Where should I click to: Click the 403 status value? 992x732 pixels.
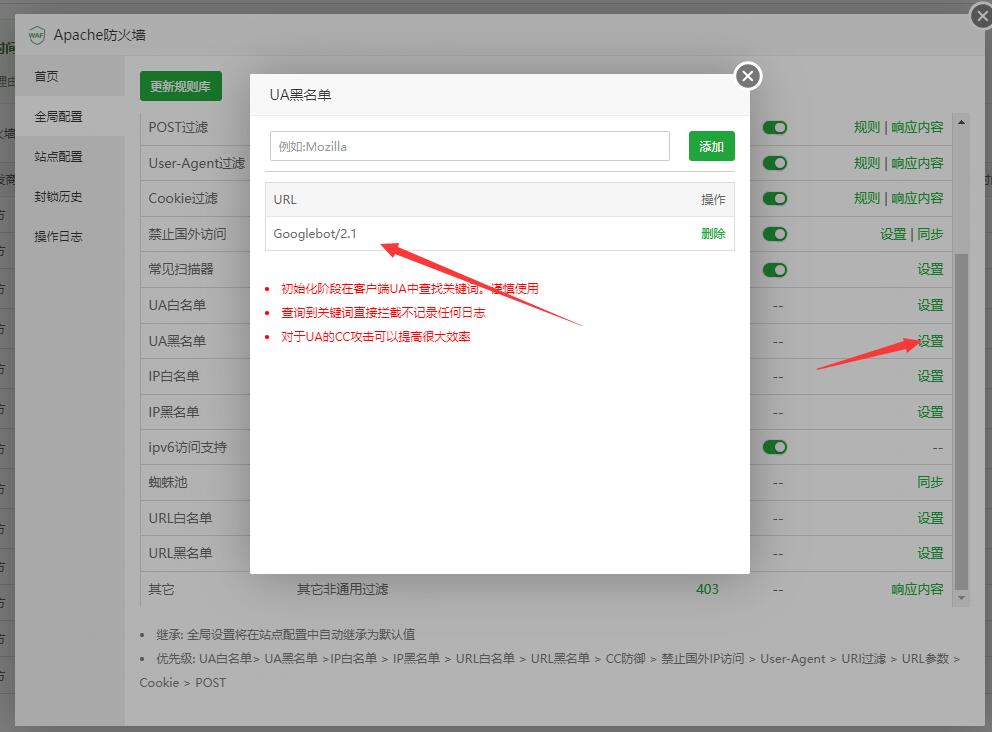click(x=707, y=589)
